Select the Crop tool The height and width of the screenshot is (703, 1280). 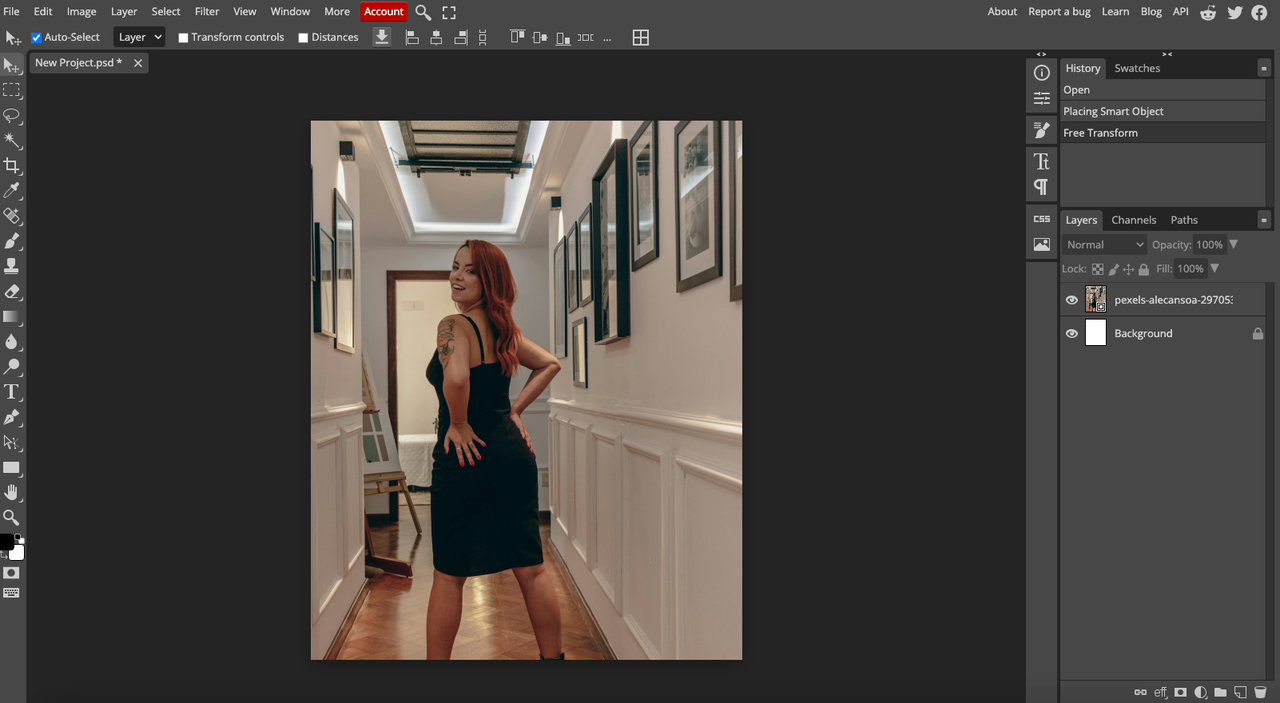(11, 166)
